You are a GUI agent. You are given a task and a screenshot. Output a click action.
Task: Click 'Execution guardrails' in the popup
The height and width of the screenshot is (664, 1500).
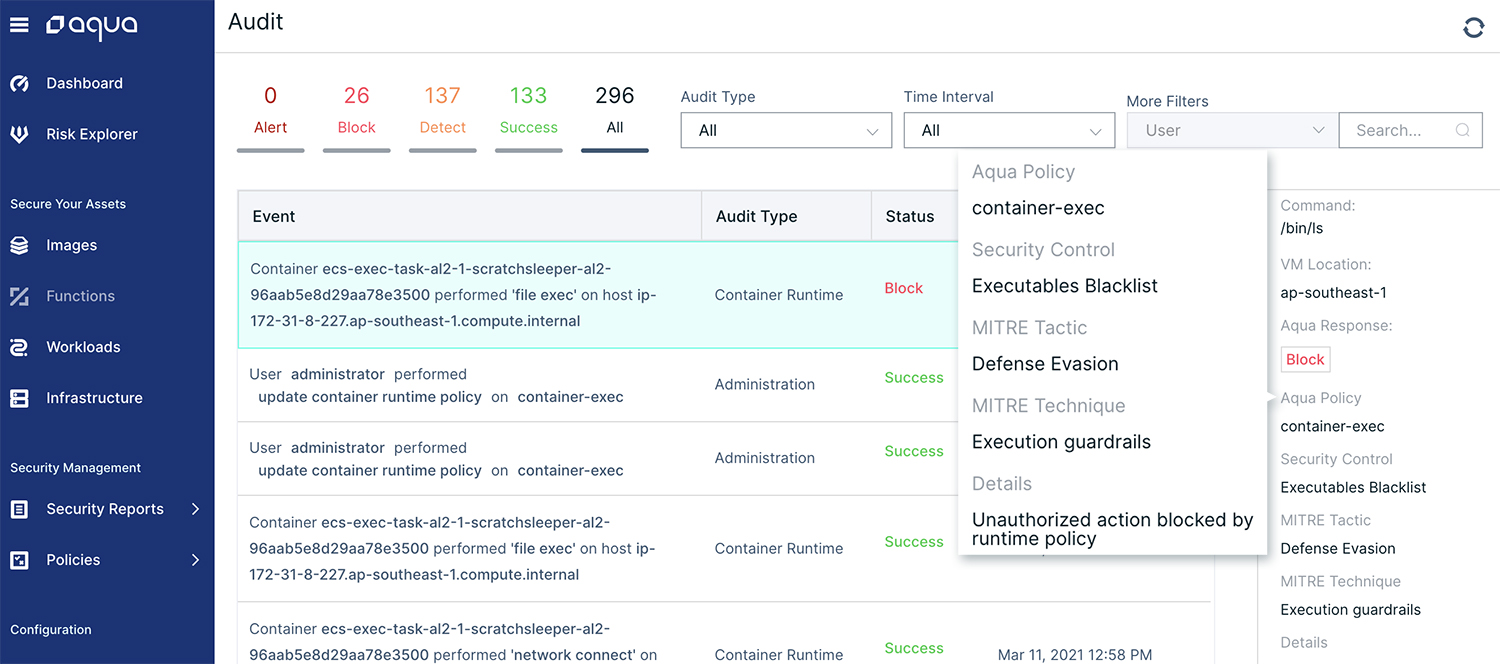[x=1061, y=442]
